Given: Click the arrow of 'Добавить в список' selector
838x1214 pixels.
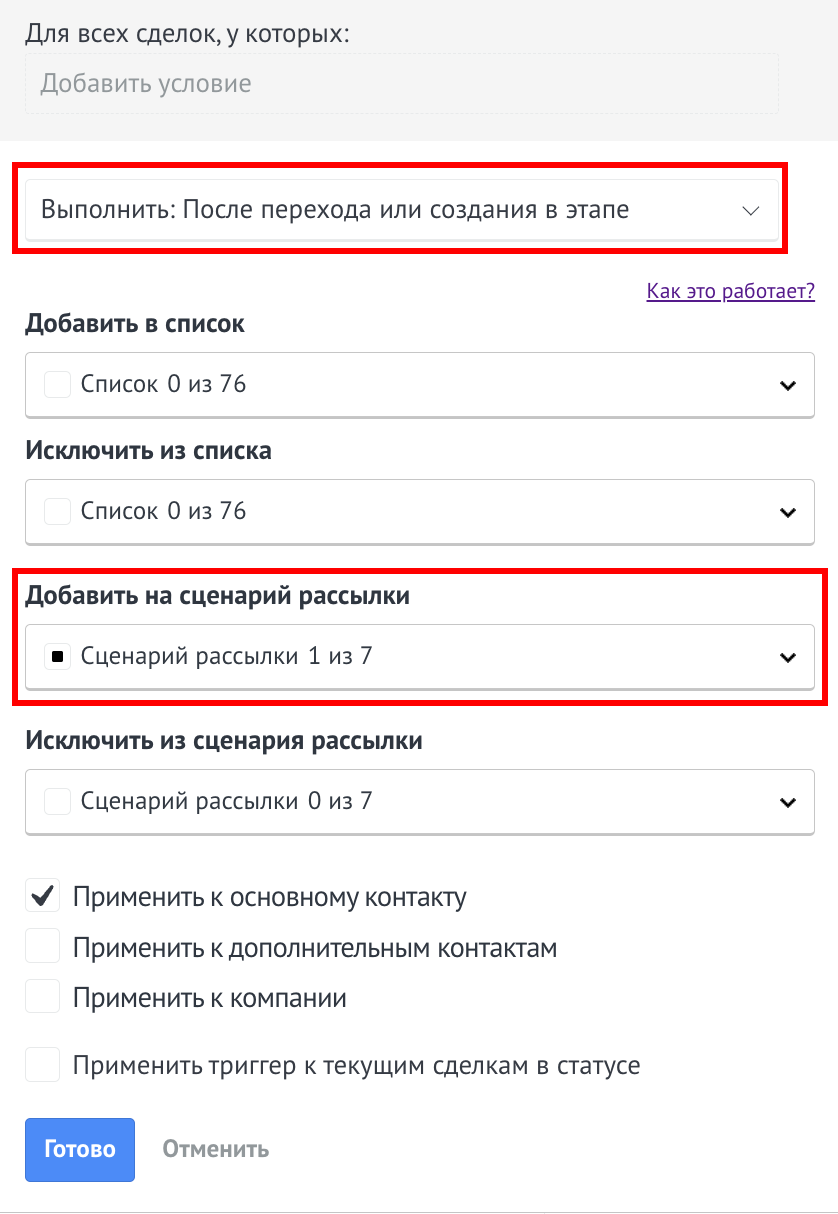Looking at the screenshot, I should 788,385.
